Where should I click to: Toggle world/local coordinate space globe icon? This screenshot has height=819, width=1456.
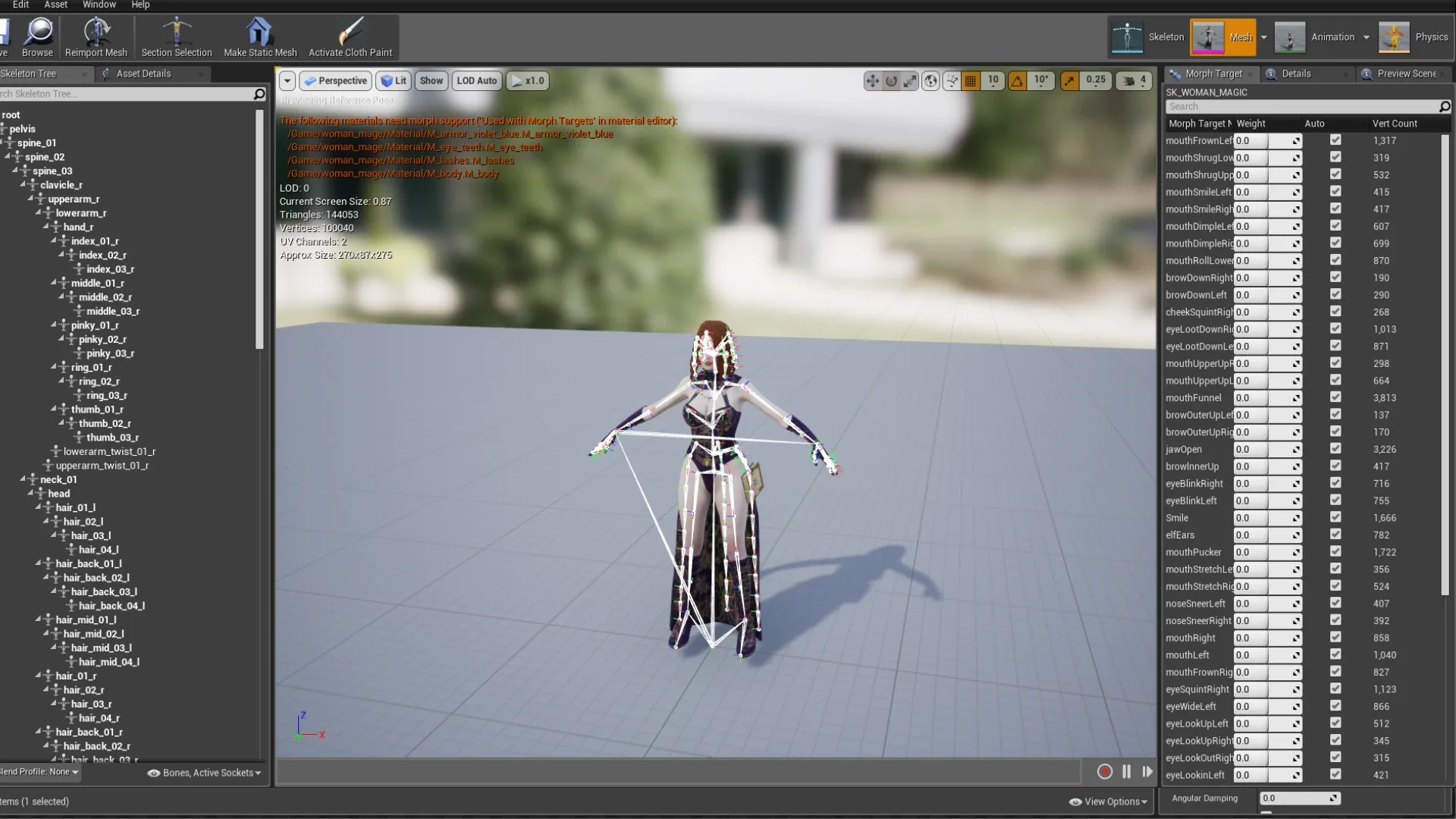[x=931, y=80]
